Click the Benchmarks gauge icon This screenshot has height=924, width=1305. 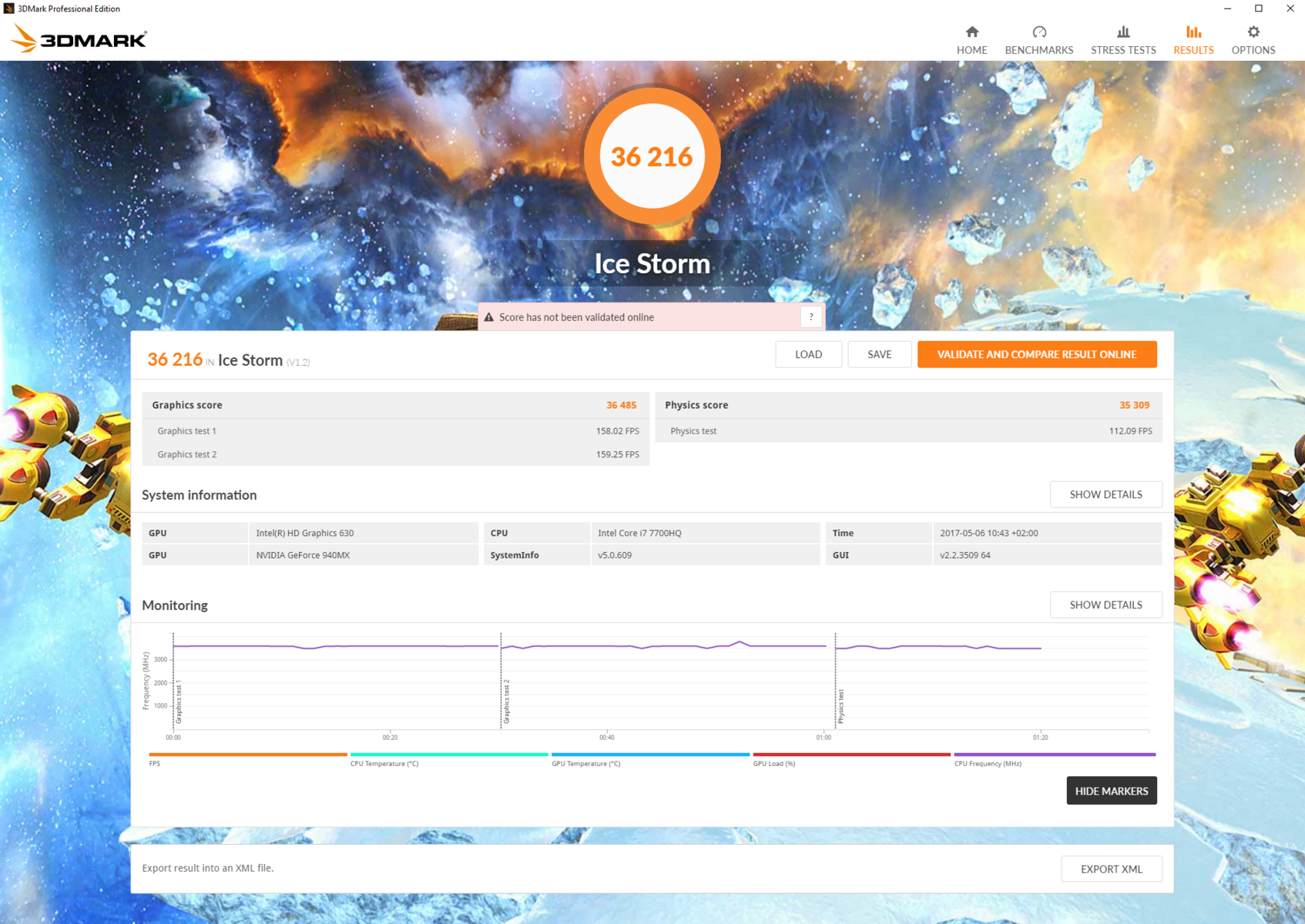tap(1039, 32)
